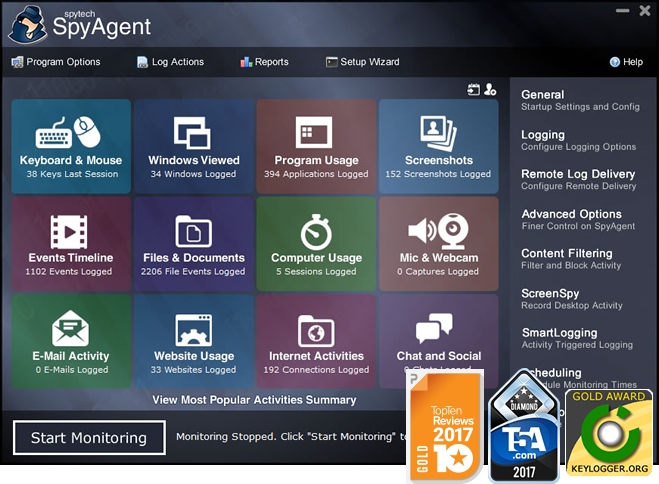
Task: Close the SpyAgent window
Action: click(x=645, y=11)
